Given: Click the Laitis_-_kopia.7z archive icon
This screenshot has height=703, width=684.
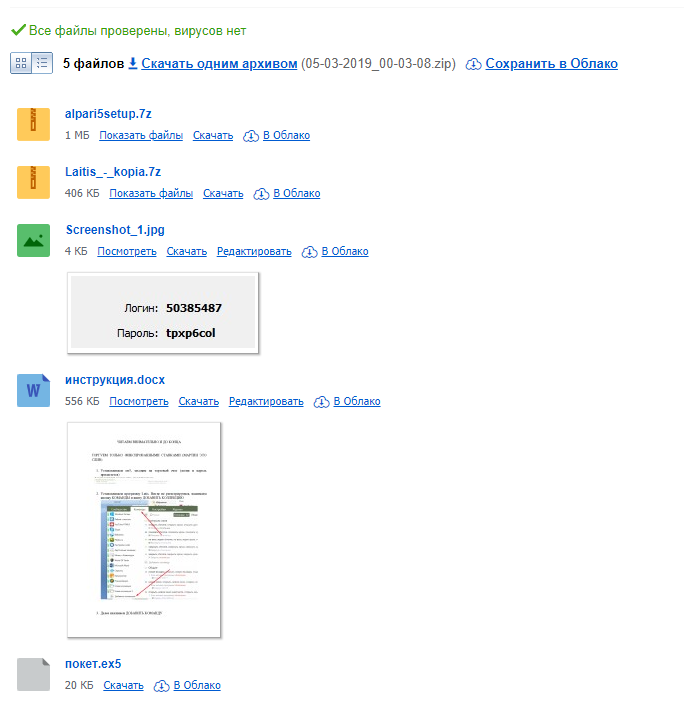Looking at the screenshot, I should 33,182.
